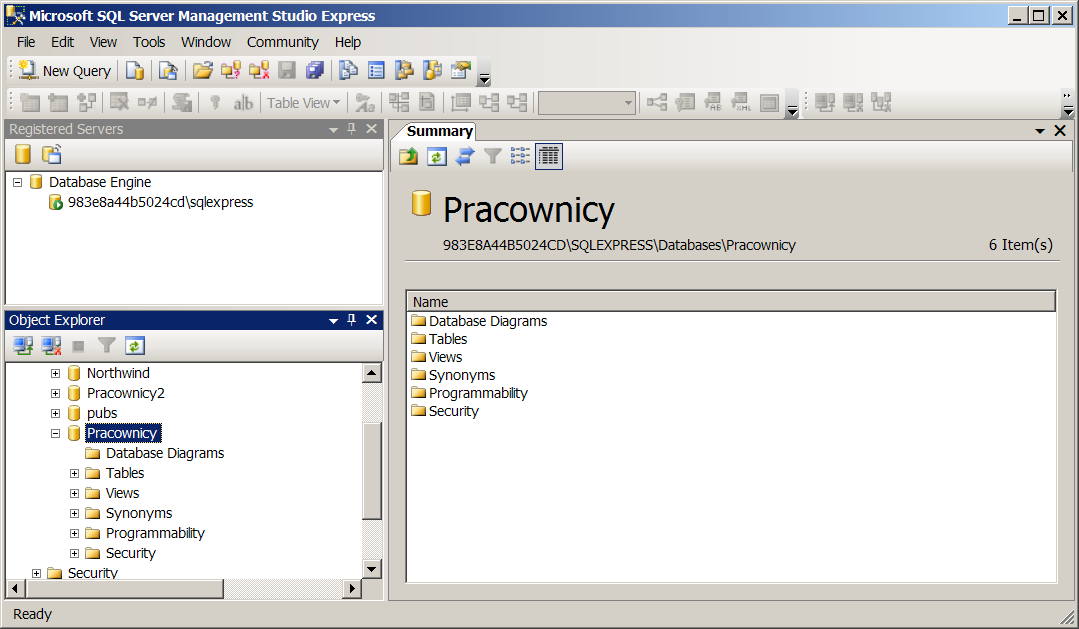Expand the Northwind database node
This screenshot has height=629, width=1079.
coord(56,374)
